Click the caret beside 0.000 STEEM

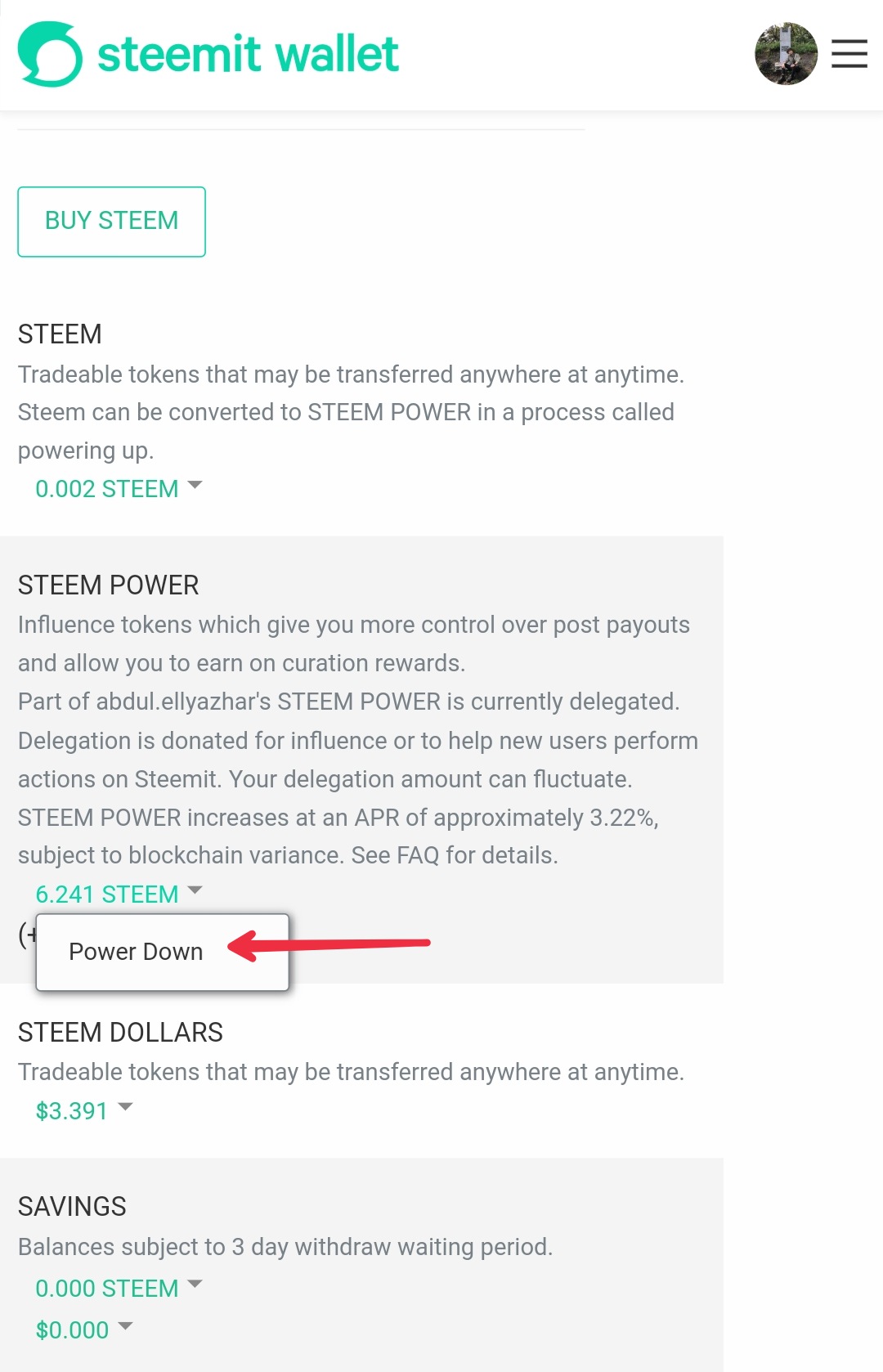(195, 1284)
